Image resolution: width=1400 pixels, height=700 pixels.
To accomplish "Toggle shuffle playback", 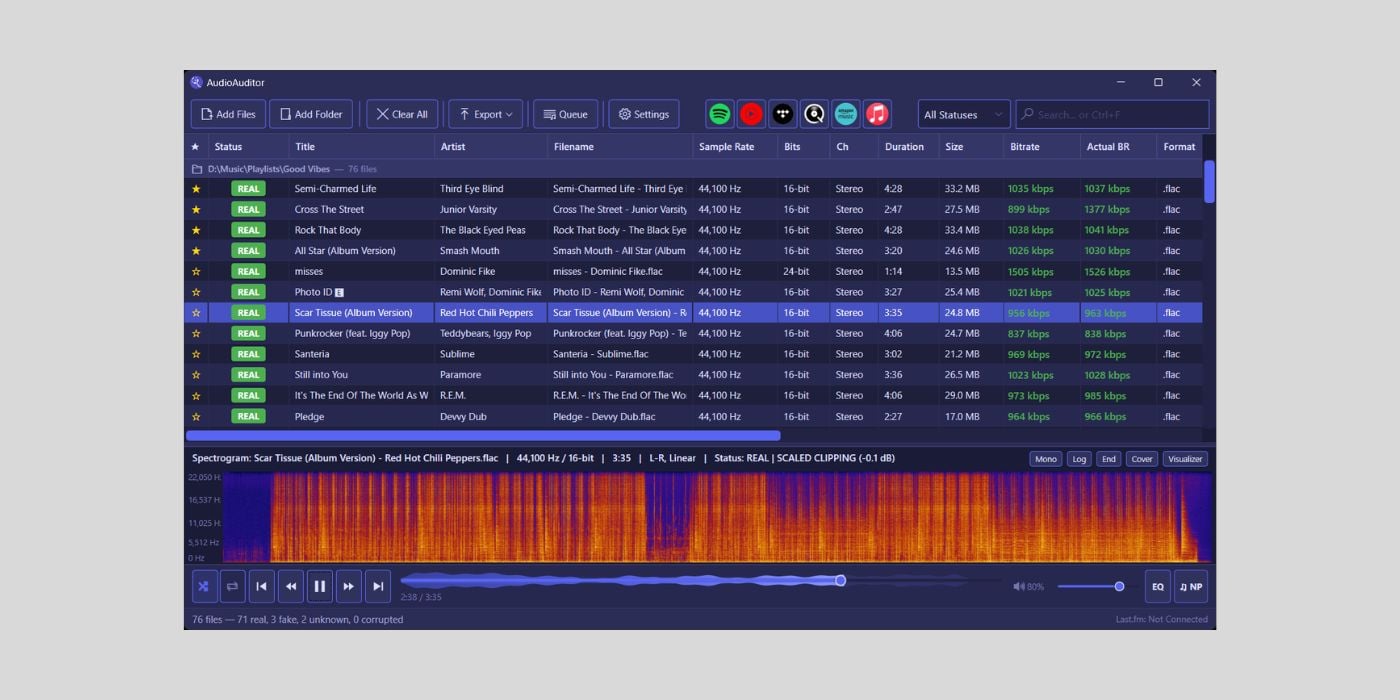I will pos(204,586).
